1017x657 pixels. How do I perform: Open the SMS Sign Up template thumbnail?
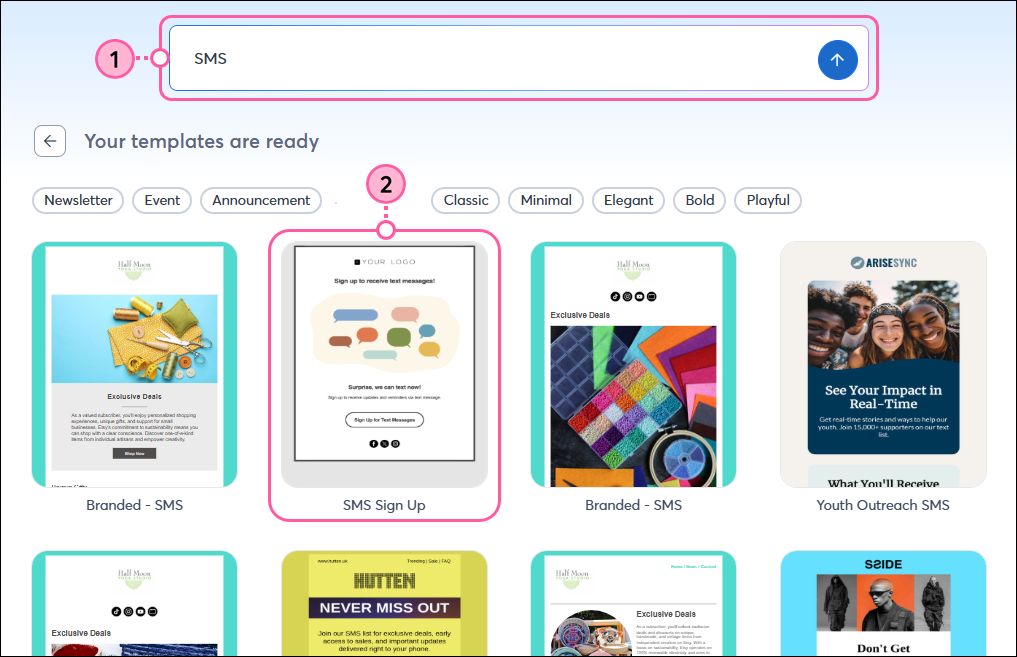(385, 364)
